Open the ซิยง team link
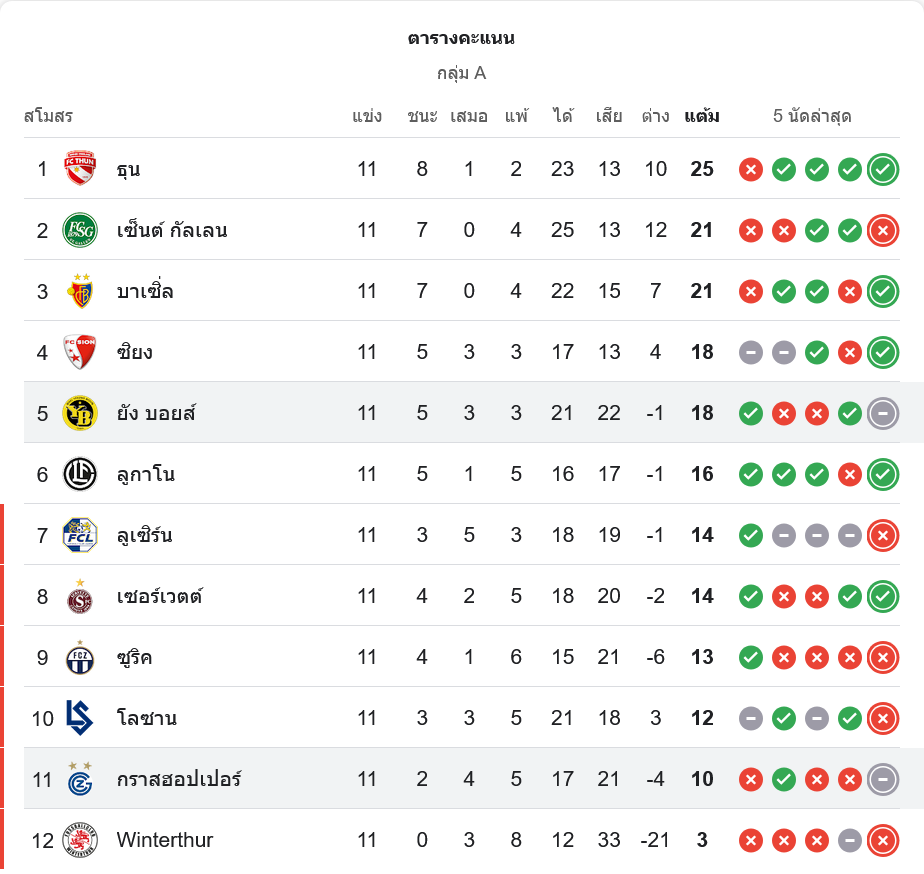The height and width of the screenshot is (874, 924). [x=134, y=352]
